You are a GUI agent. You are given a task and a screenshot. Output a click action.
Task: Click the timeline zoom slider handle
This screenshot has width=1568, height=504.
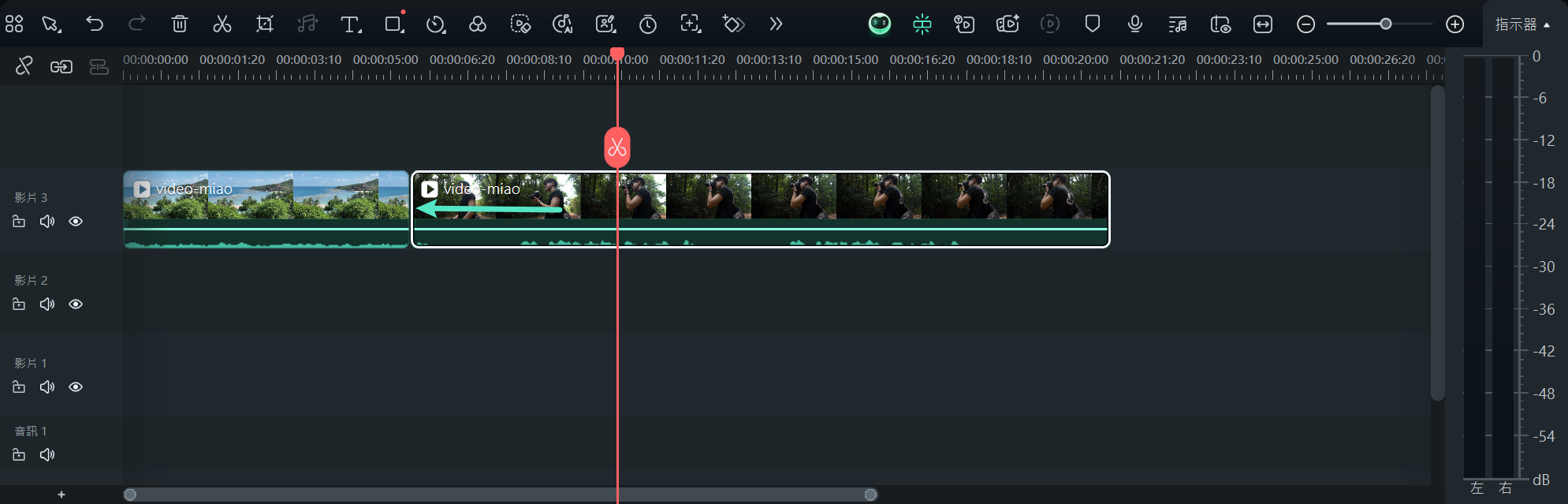click(1385, 24)
